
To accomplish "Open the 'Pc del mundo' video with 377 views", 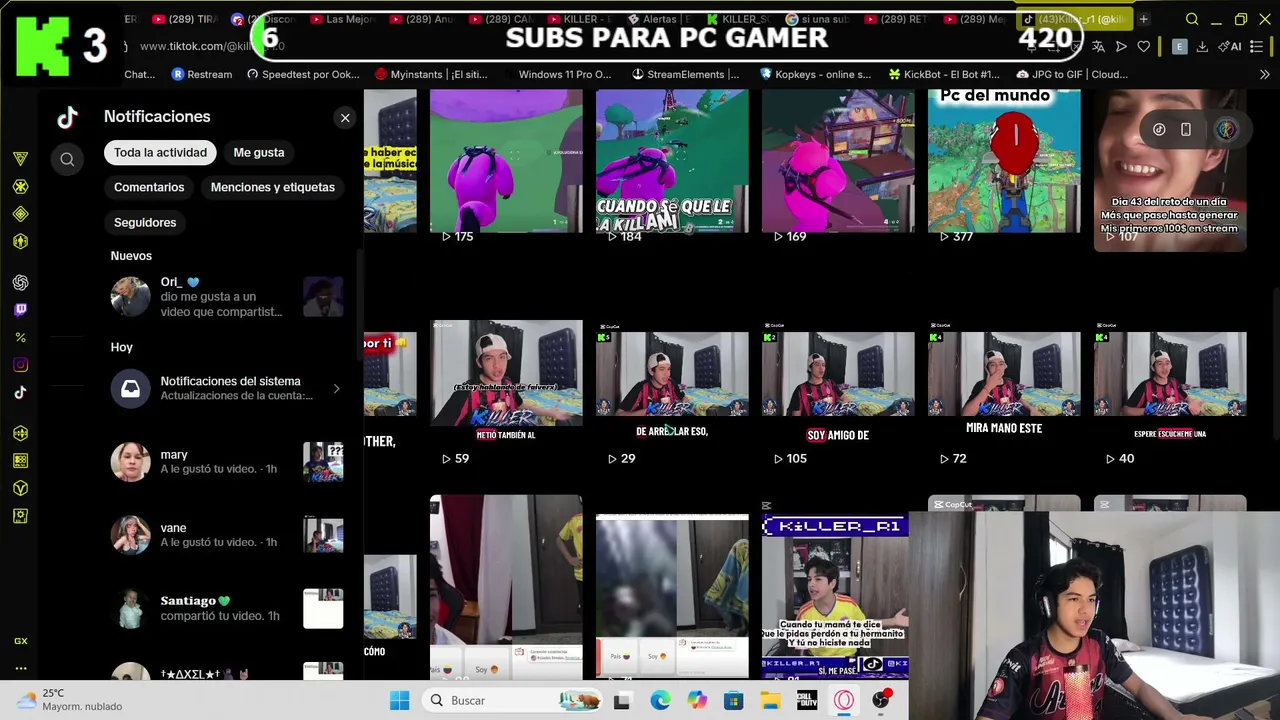I will [x=1004, y=167].
